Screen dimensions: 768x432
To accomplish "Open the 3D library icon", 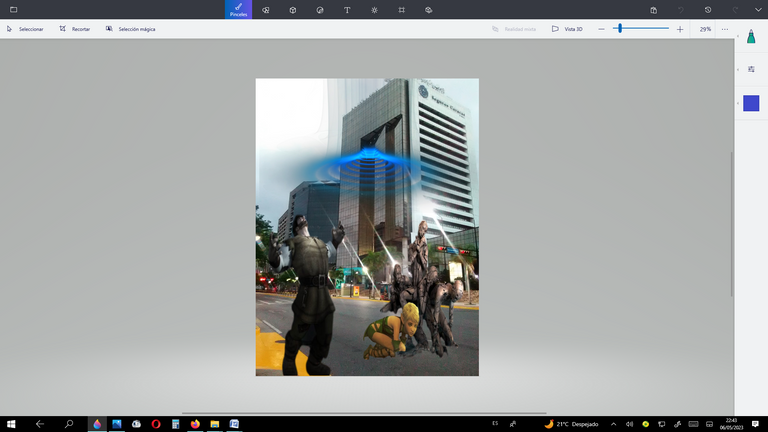I will click(429, 10).
